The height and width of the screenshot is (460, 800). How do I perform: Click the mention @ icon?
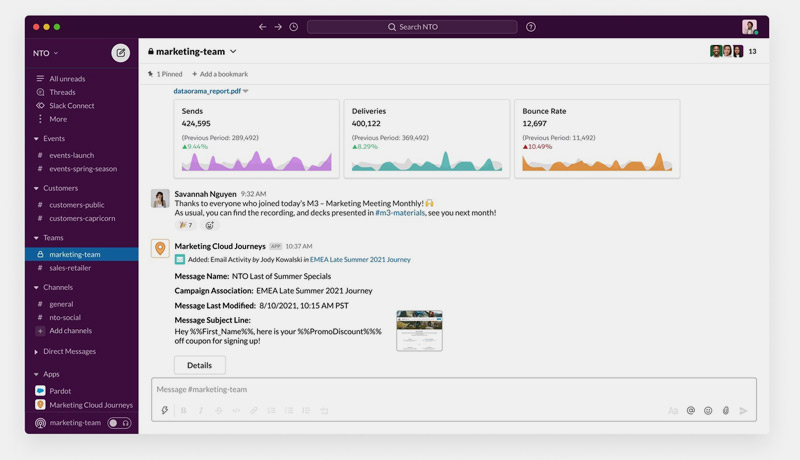[690, 411]
